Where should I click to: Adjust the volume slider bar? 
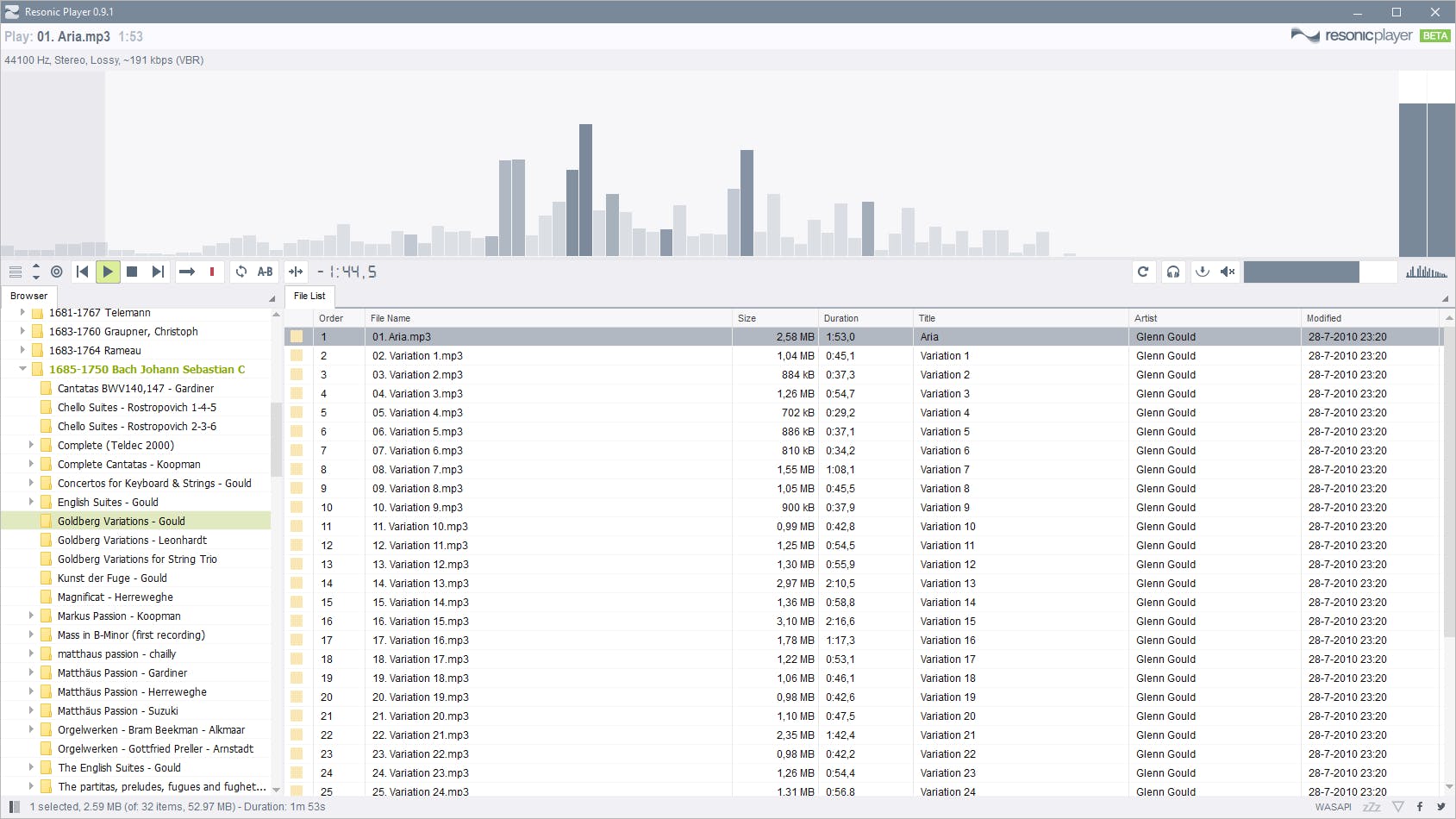(x=1320, y=272)
